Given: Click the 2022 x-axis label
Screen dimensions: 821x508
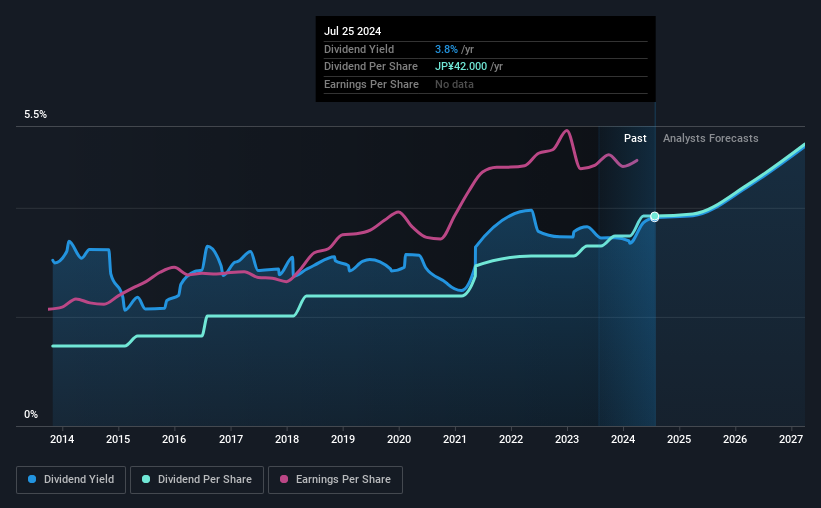Looking at the screenshot, I should tap(511, 439).
